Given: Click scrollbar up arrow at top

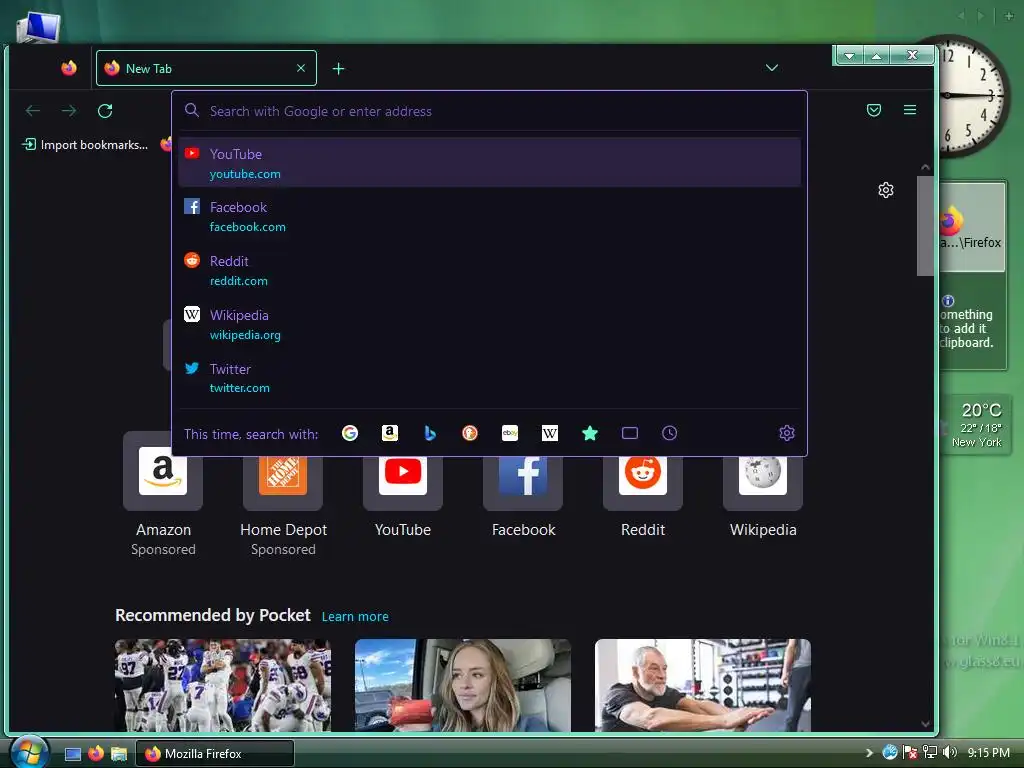Looking at the screenshot, I should 925,167.
